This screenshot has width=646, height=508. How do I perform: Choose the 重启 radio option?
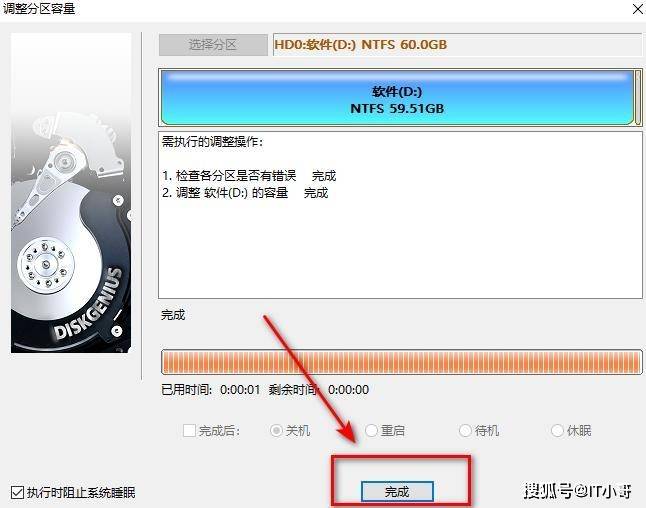(371, 431)
